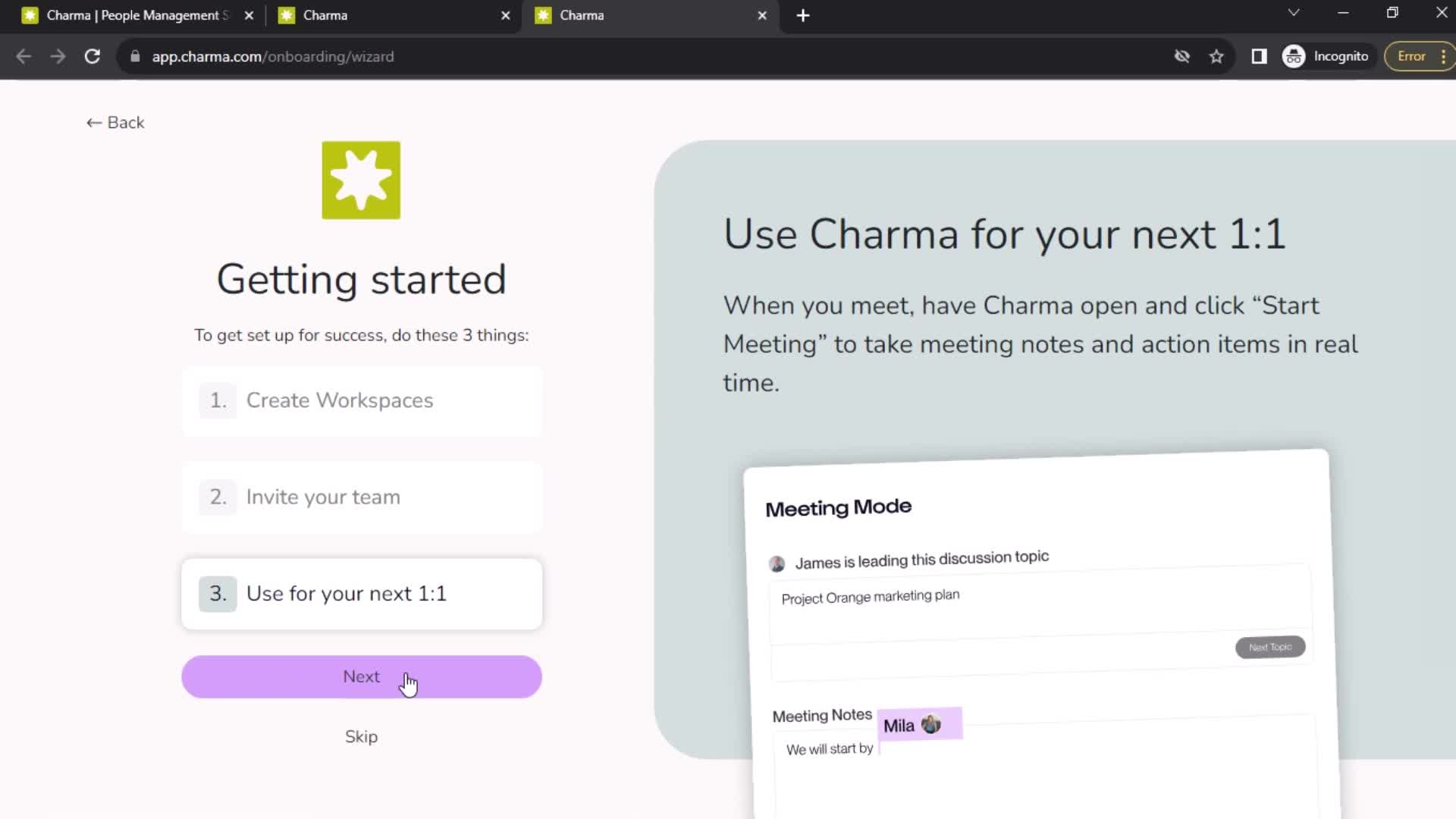Click 'Use Charma for your next 1:1' heading

1005,234
